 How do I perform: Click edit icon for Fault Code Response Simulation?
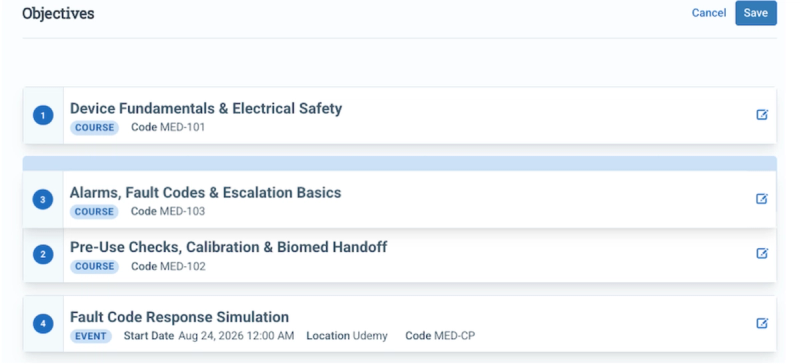coord(762,323)
